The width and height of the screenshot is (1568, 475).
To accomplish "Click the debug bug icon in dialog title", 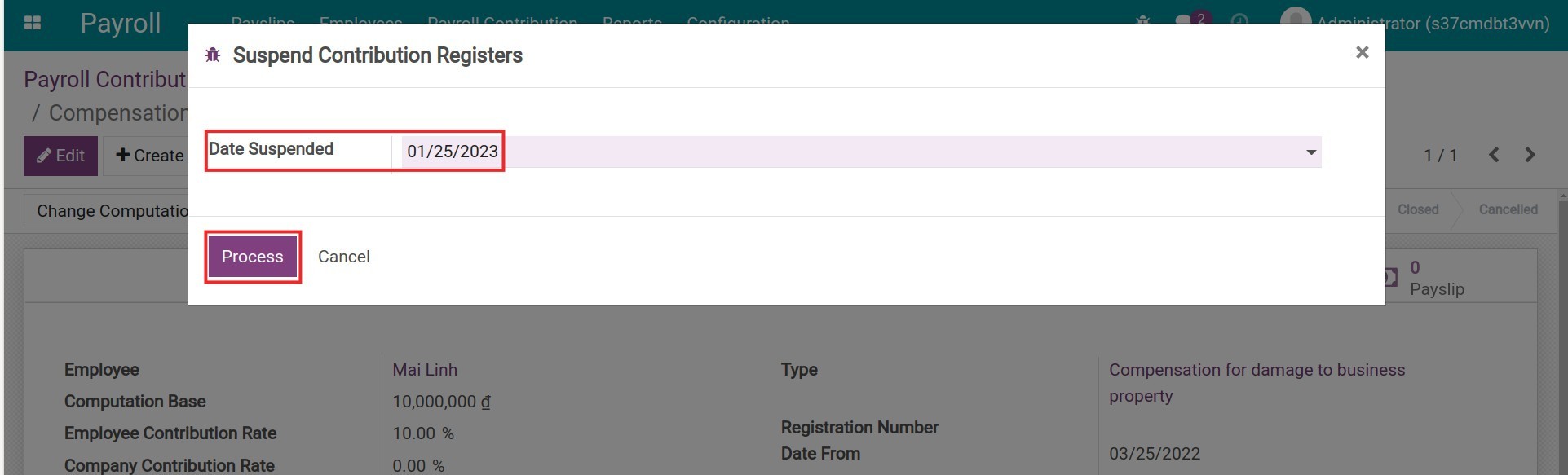I will (x=213, y=55).
